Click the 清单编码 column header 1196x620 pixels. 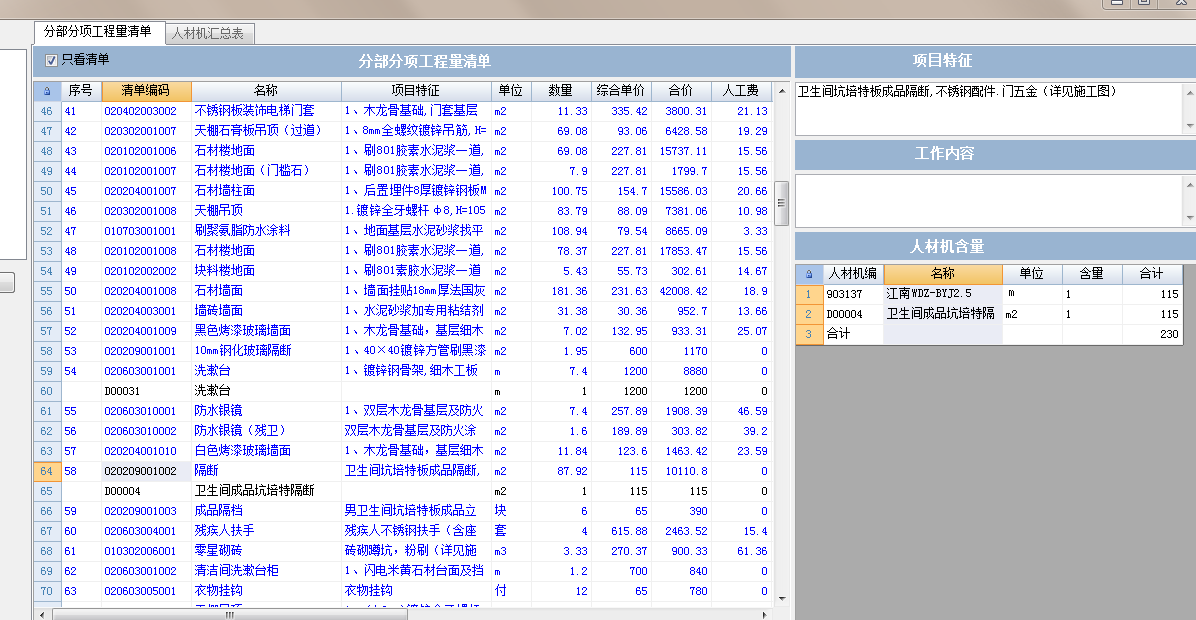coord(146,91)
